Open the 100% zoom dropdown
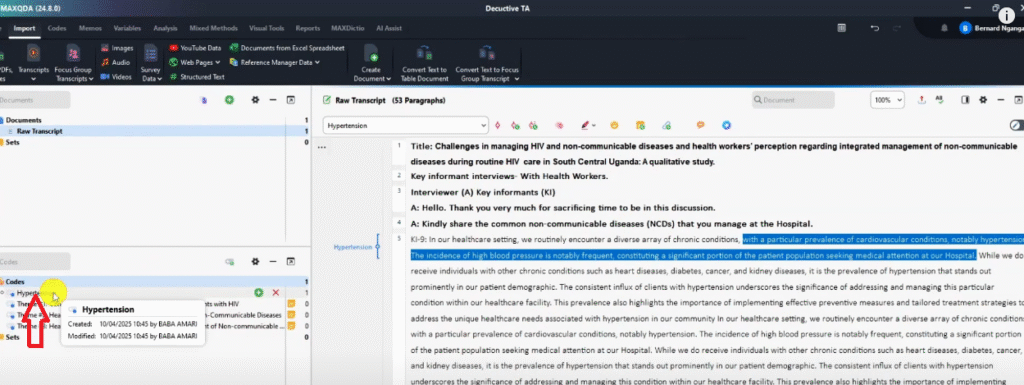Screen dimensions: 1024x385 (888, 100)
